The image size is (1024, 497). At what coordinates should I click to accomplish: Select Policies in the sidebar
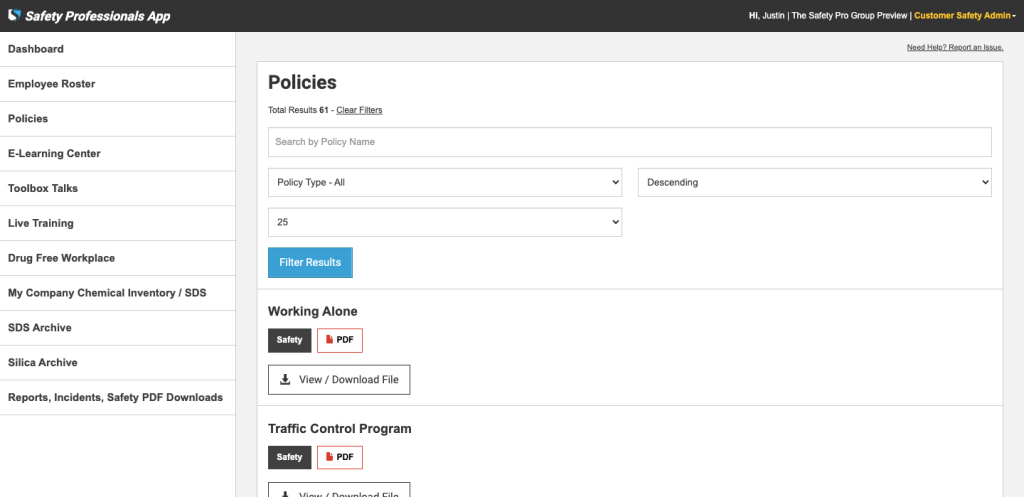pos(118,119)
